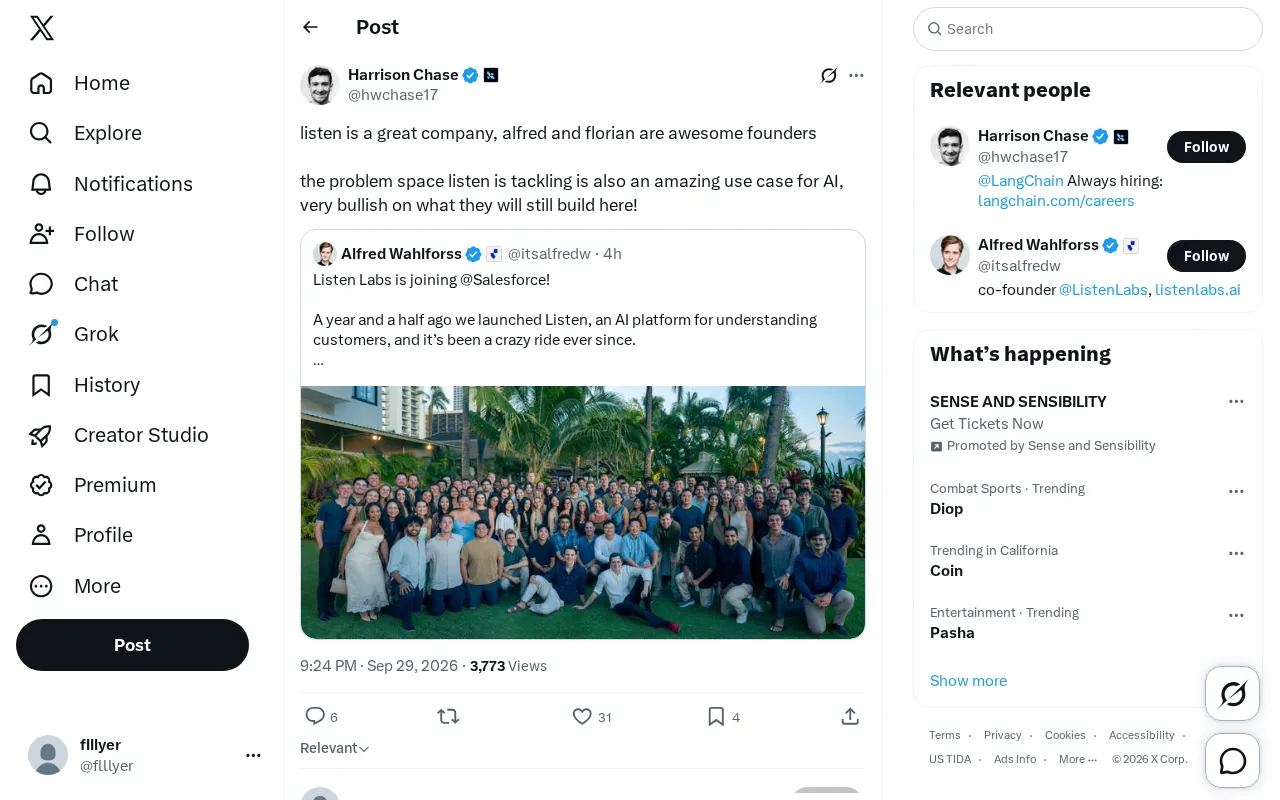Focus the Search field

[1088, 29]
